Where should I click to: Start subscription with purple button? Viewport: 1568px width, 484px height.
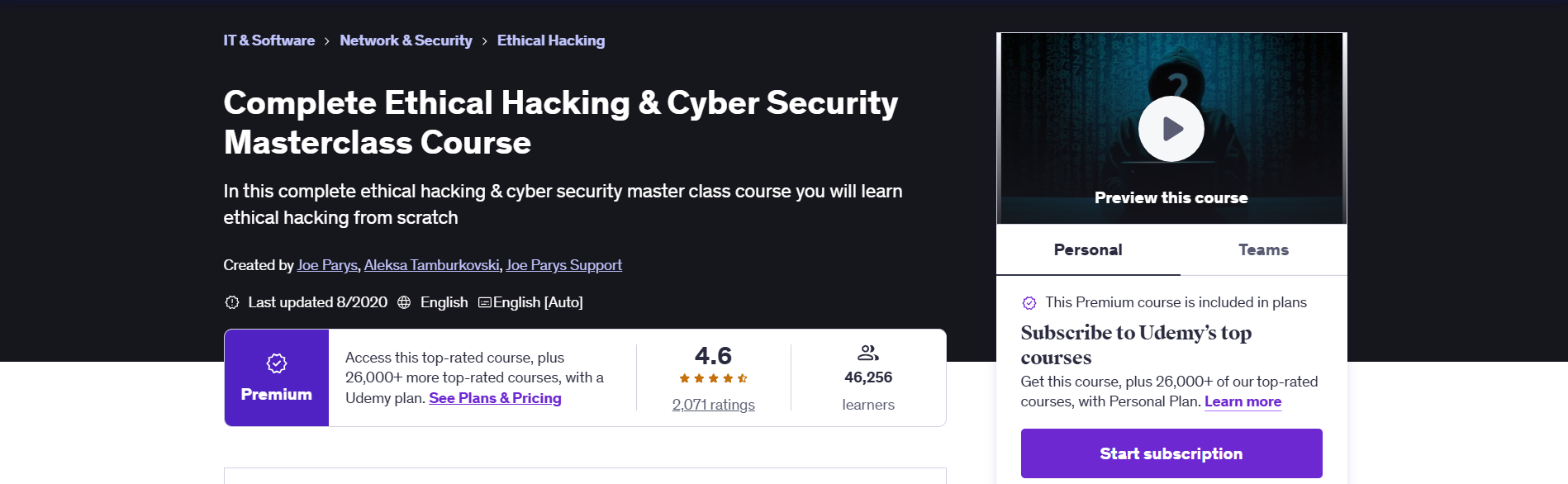[1171, 453]
